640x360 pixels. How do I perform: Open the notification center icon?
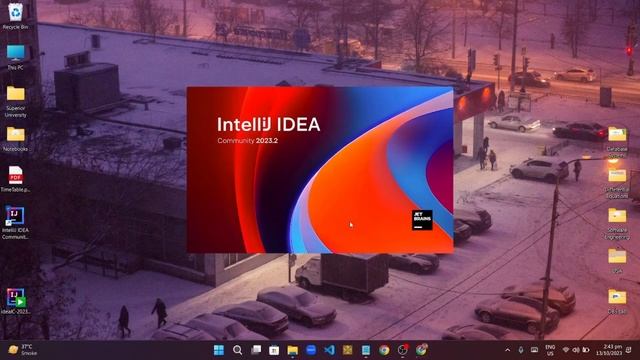(x=629, y=350)
